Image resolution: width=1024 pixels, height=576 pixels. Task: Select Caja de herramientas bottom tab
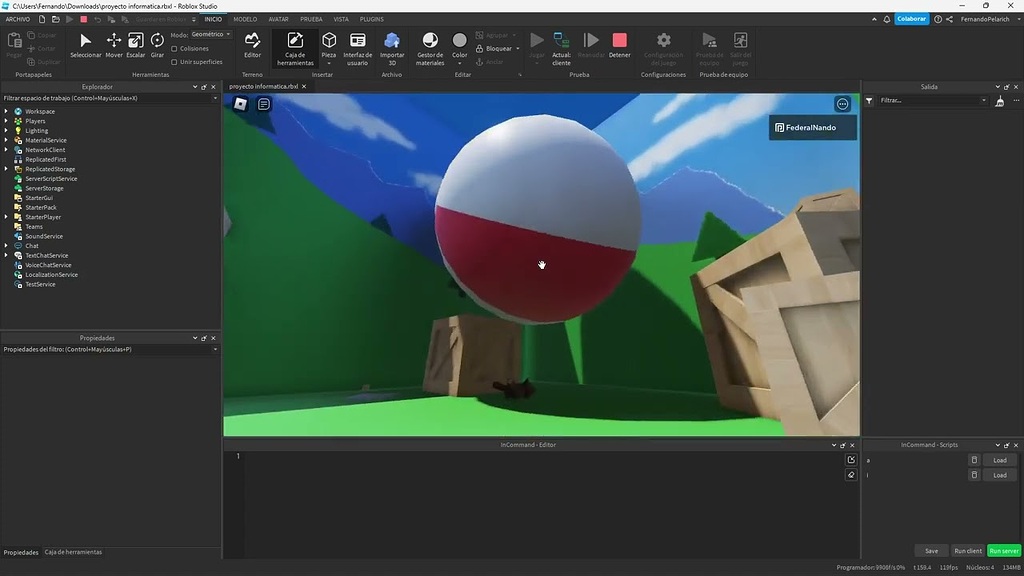point(73,552)
